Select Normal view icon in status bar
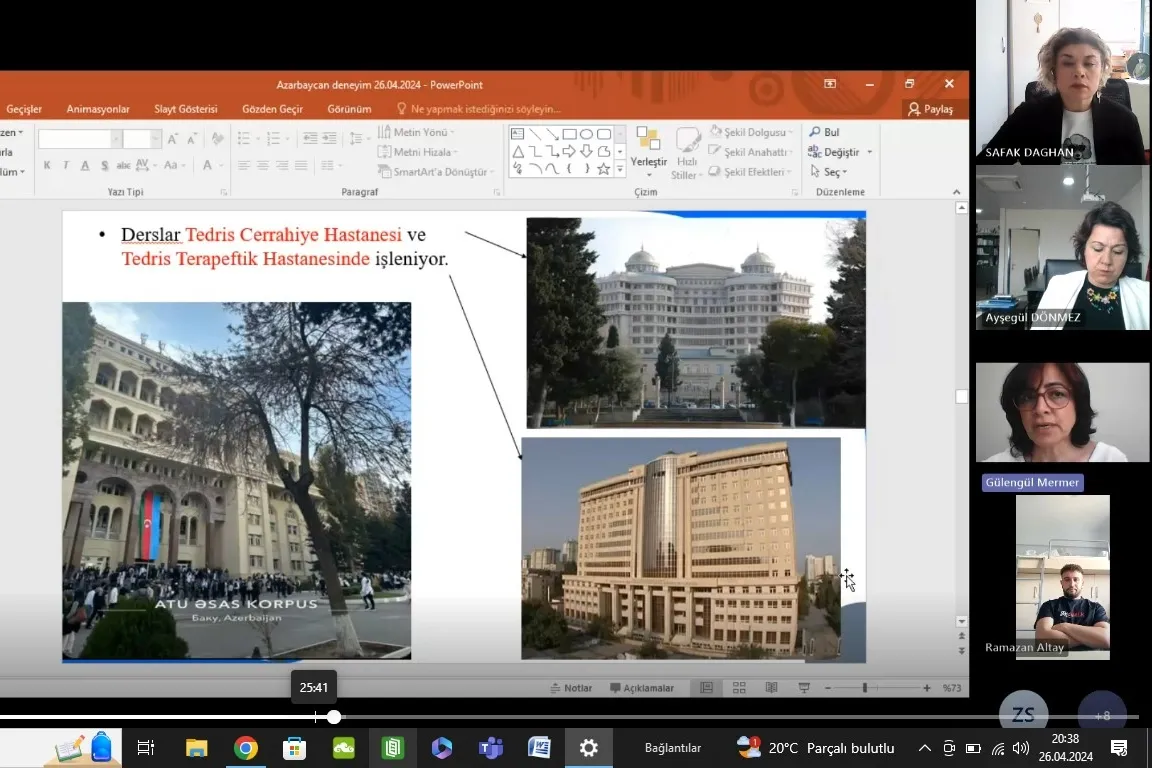The height and width of the screenshot is (768, 1152). (707, 688)
